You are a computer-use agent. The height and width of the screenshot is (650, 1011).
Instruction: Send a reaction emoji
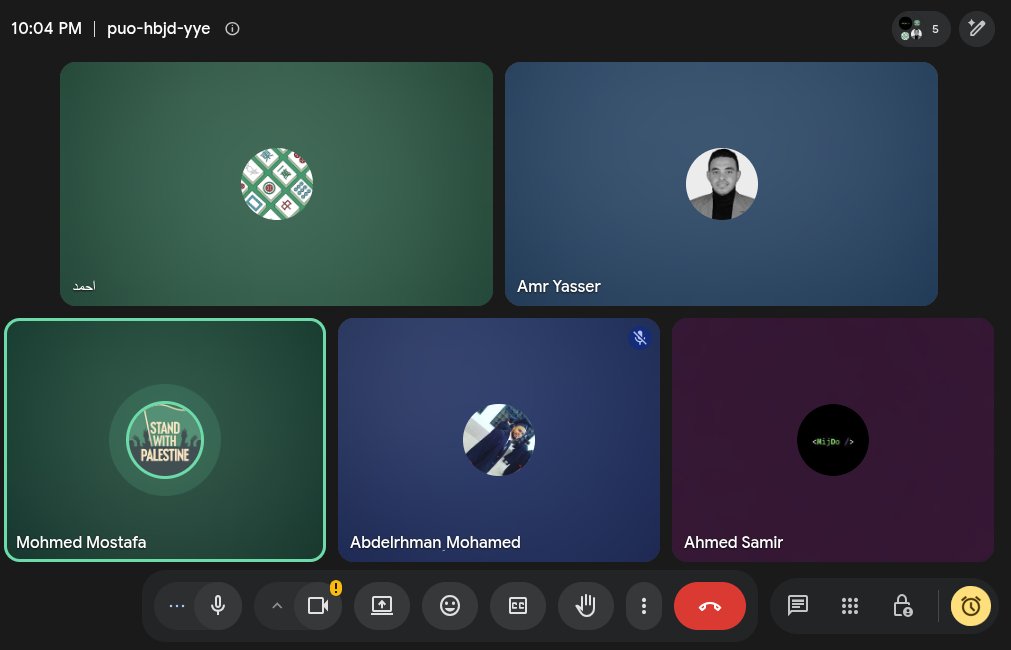point(449,606)
